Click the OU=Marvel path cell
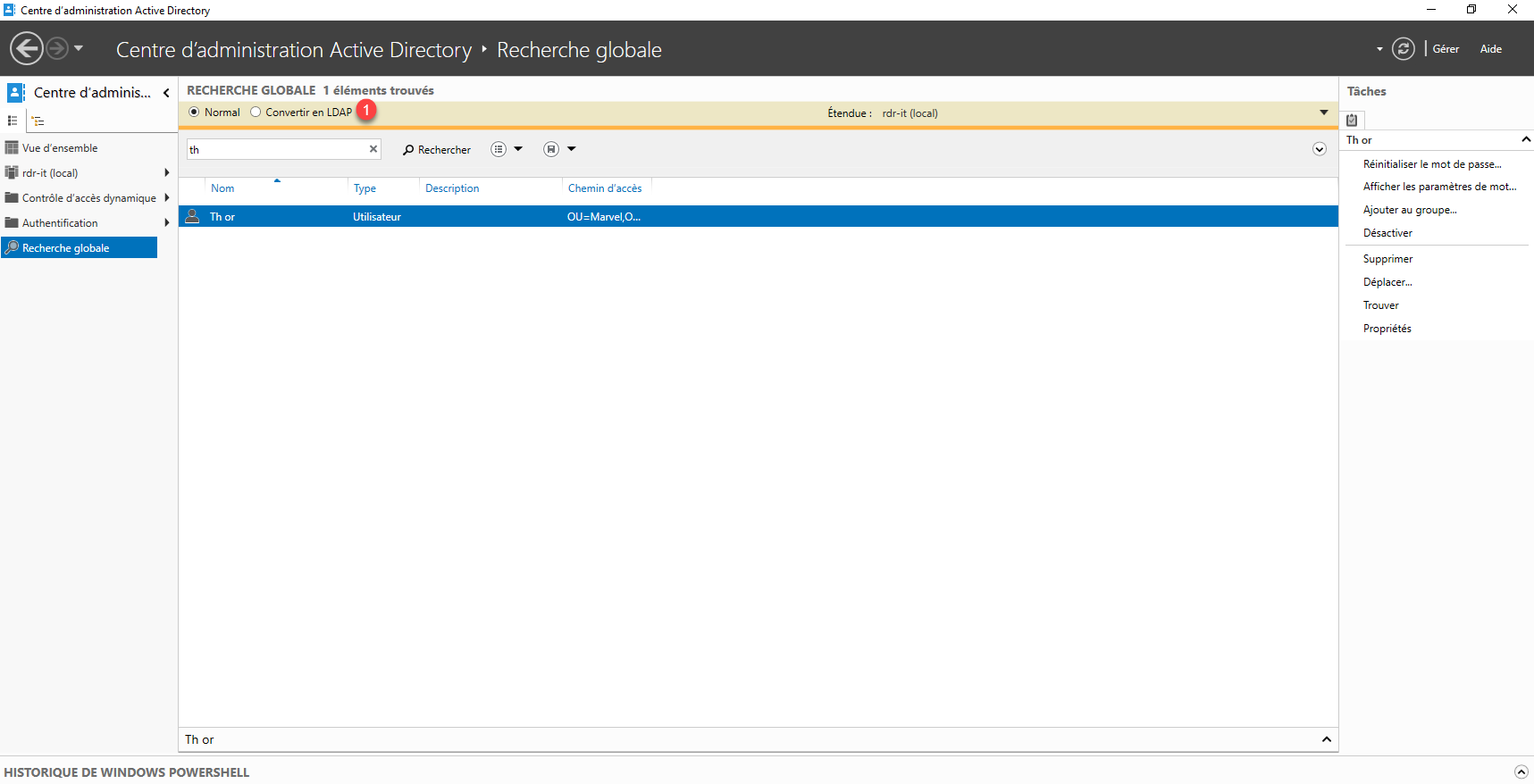The width and height of the screenshot is (1534, 784). 604,217
